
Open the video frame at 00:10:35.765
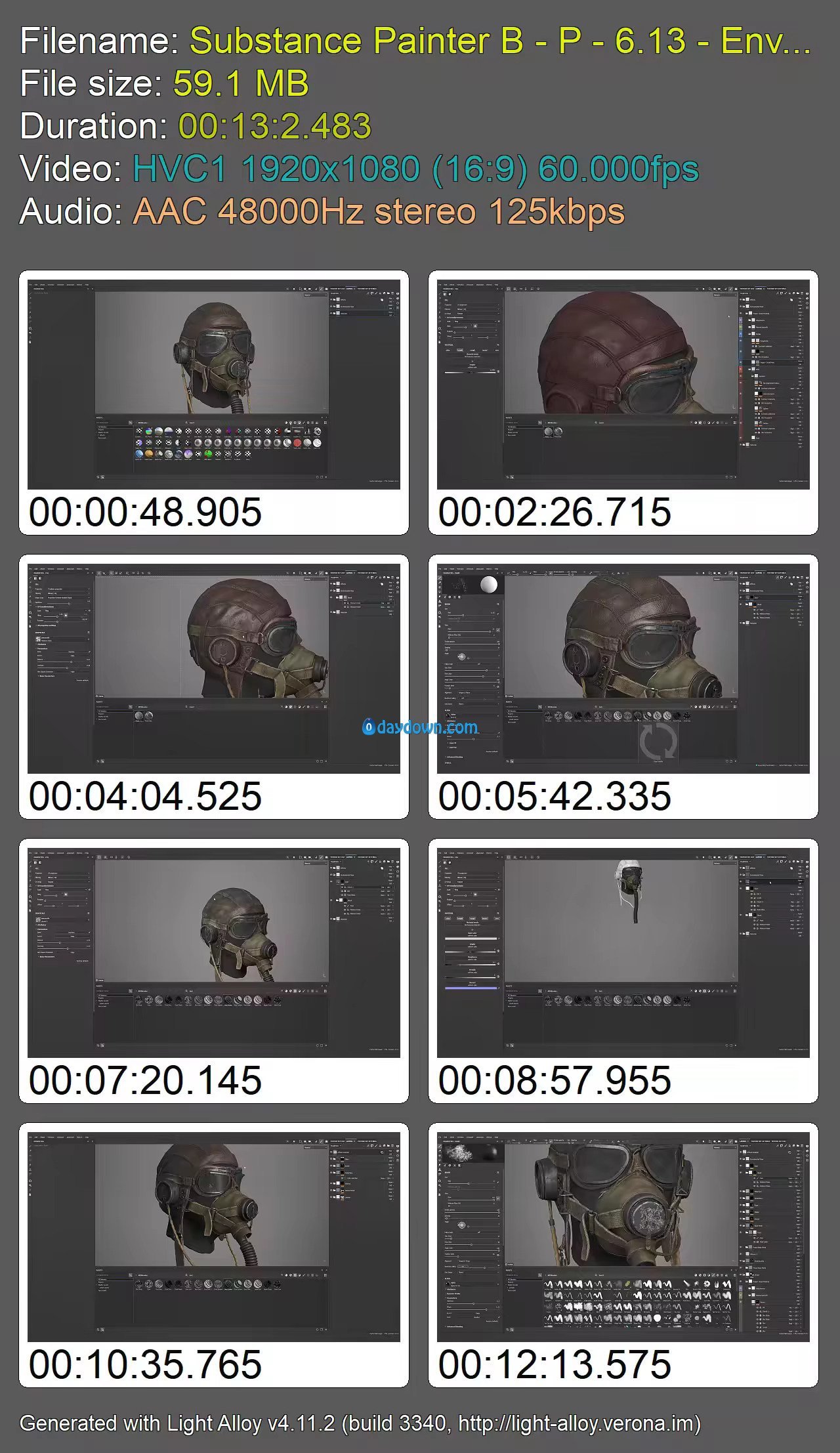[x=213, y=1236]
